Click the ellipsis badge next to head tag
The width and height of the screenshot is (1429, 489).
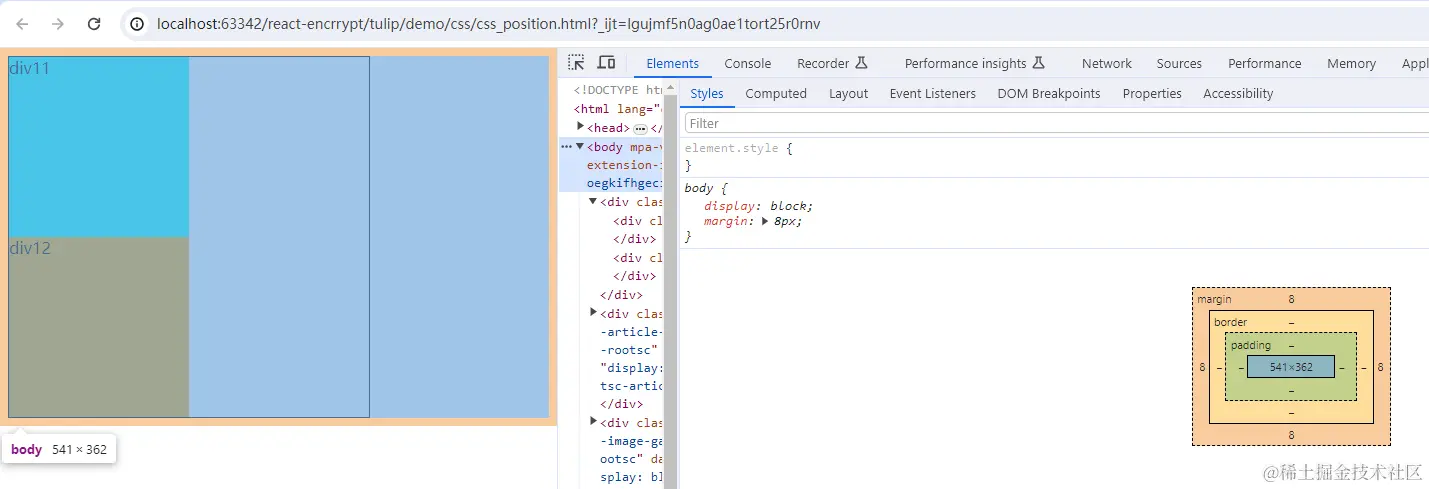[x=640, y=129]
